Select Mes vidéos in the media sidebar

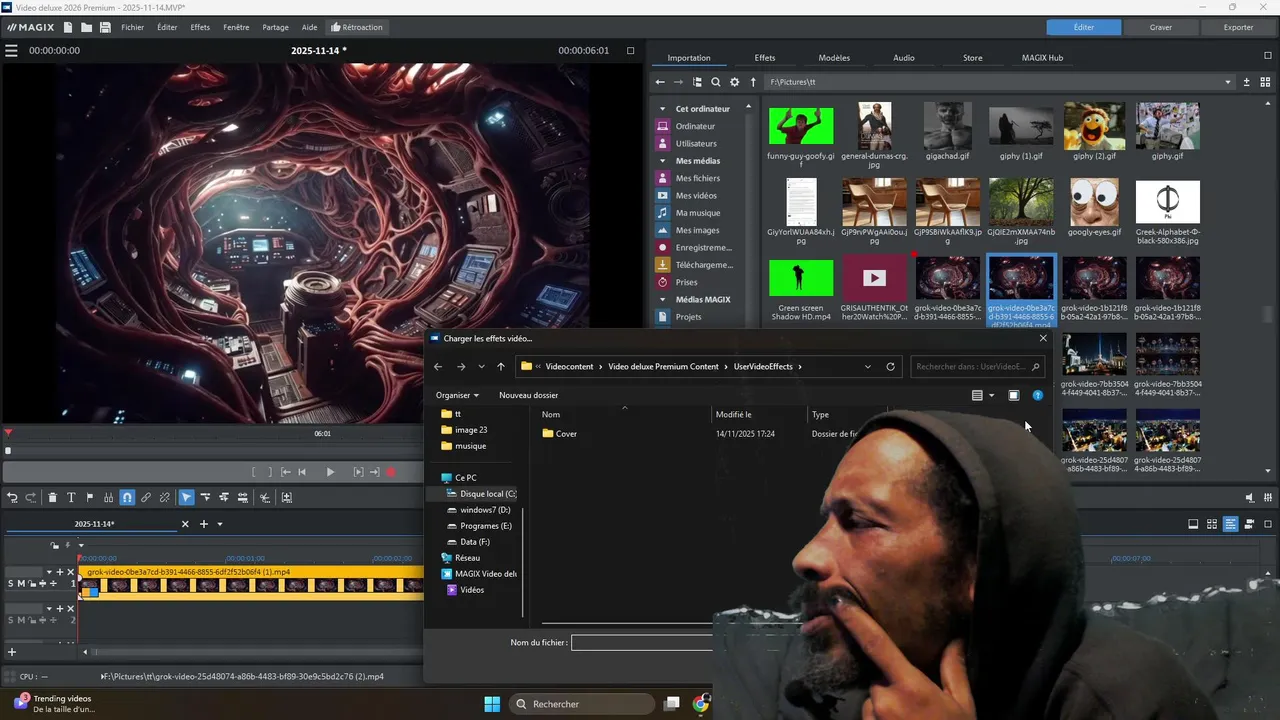point(696,195)
